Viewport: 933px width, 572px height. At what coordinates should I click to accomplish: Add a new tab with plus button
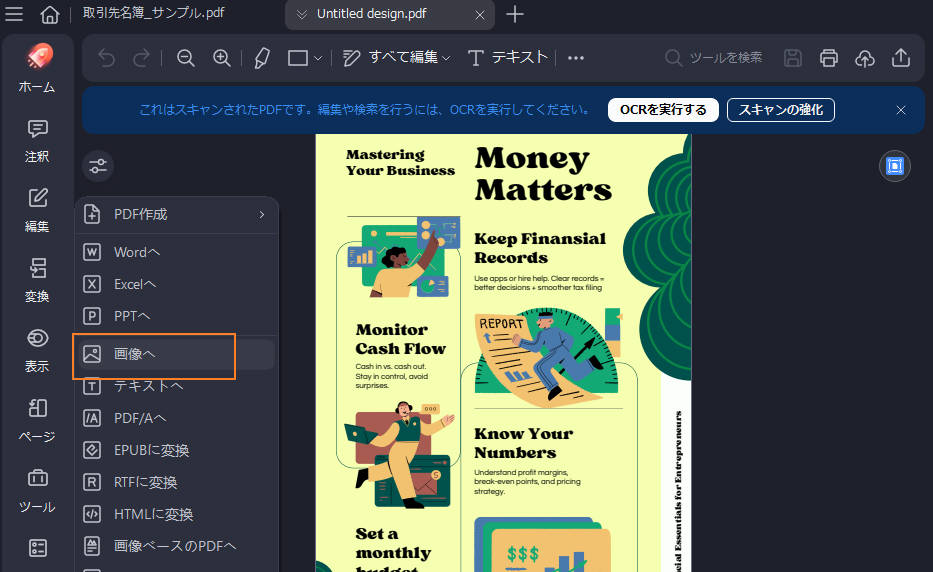(515, 14)
